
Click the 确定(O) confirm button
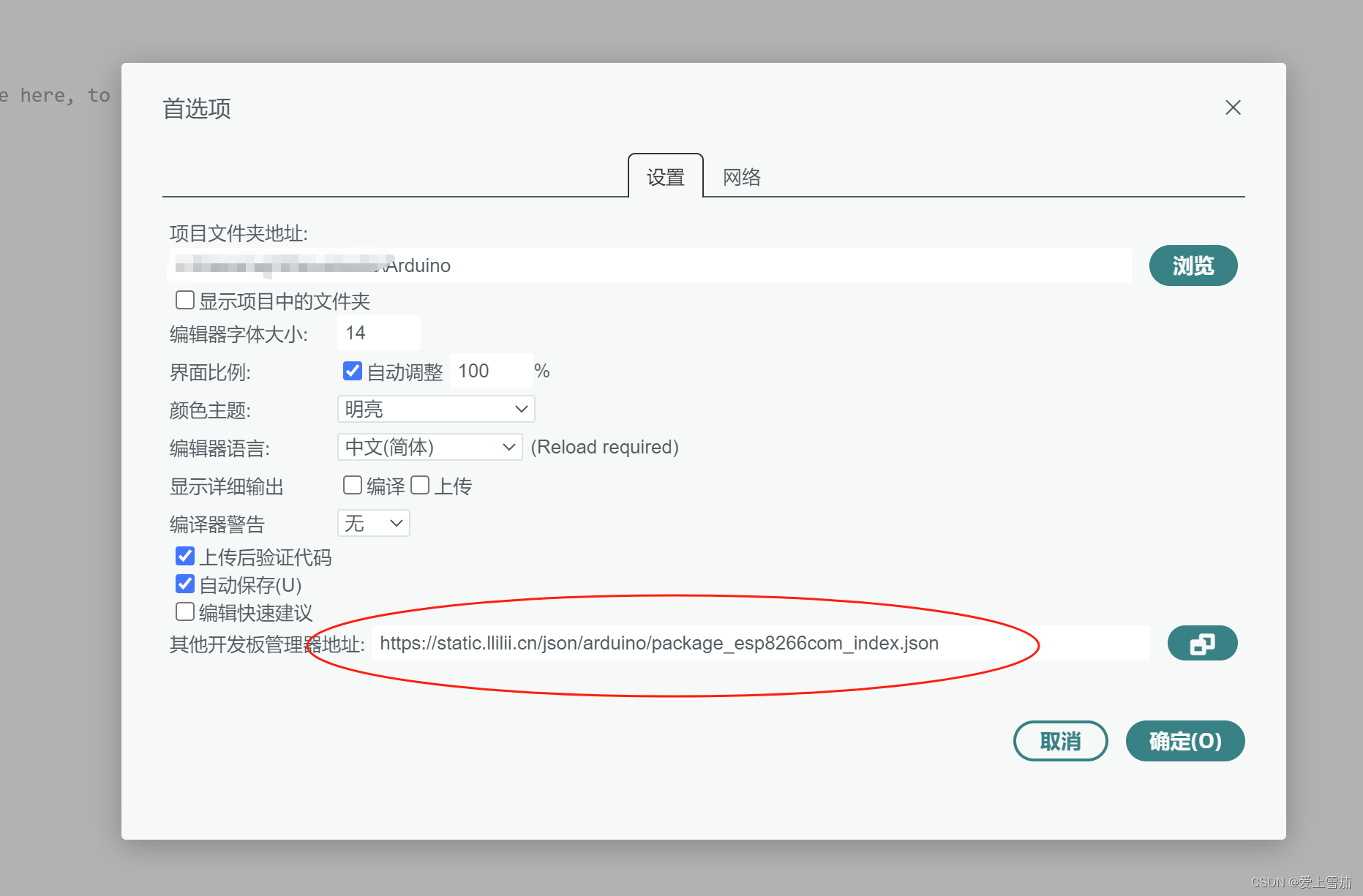point(1184,741)
